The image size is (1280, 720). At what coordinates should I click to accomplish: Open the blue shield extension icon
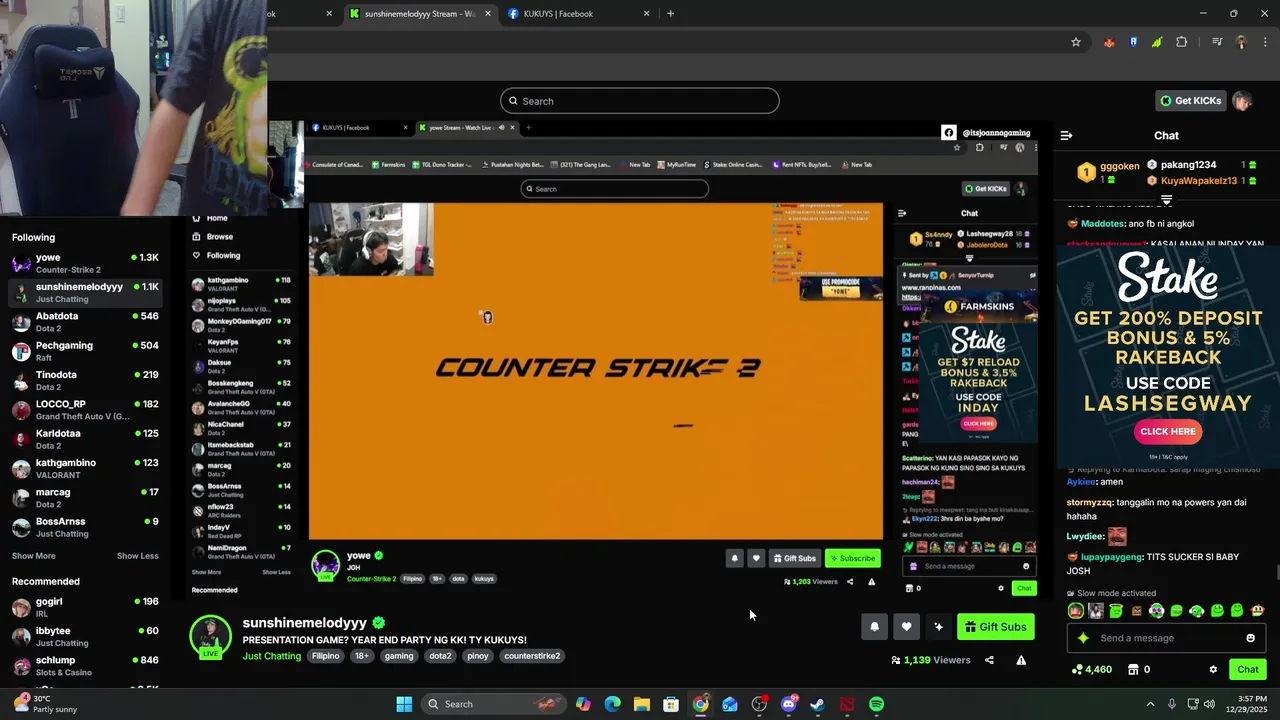click(1133, 42)
